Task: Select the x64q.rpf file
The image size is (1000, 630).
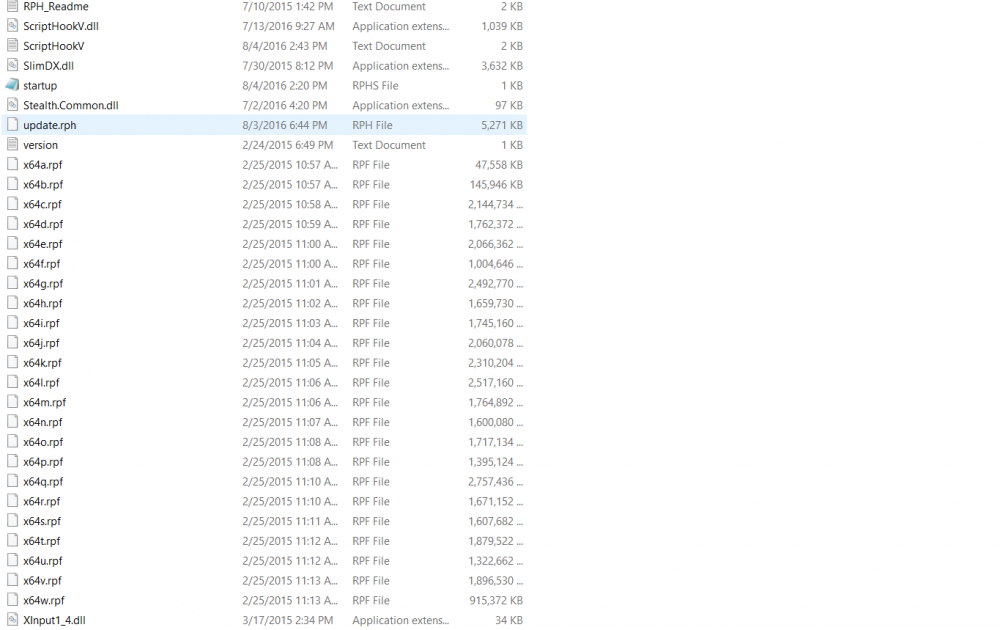Action: point(46,481)
